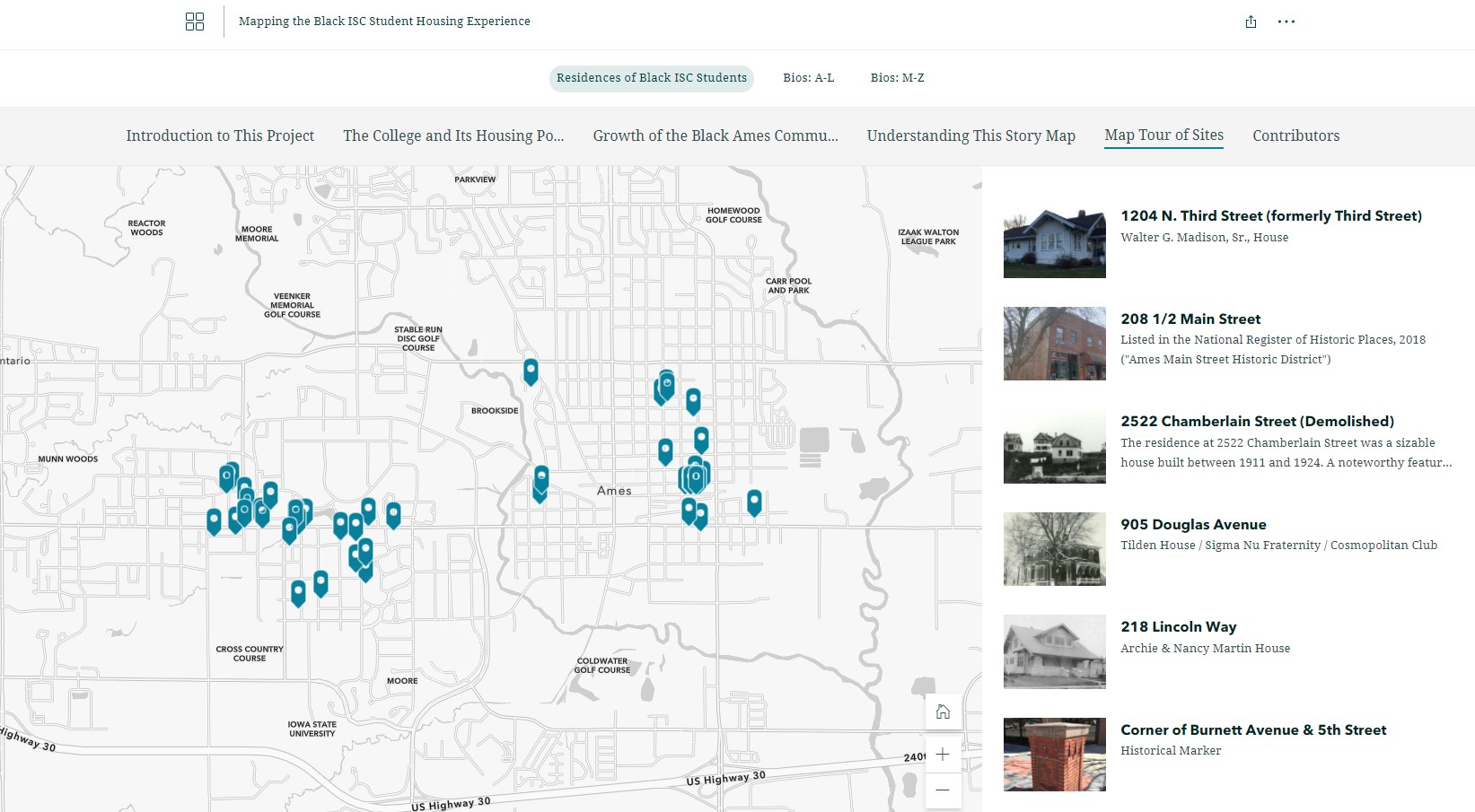1475x812 pixels.
Task: Switch to the Bios: M-Z section
Action: [897, 78]
